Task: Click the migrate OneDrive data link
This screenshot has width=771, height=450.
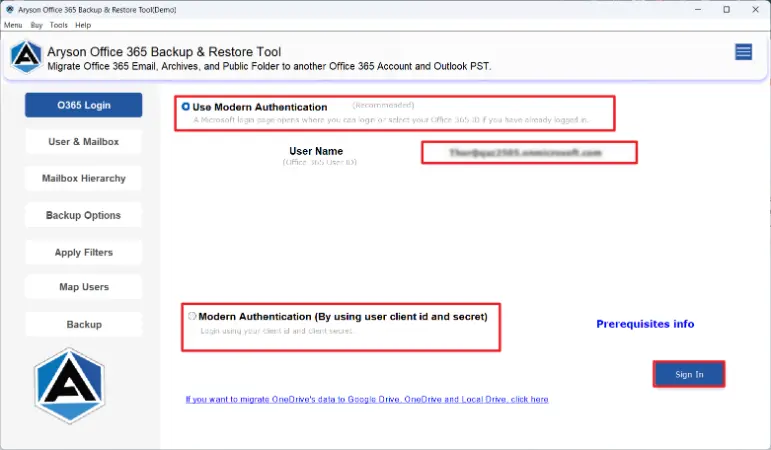Action: pyautogui.click(x=367, y=399)
